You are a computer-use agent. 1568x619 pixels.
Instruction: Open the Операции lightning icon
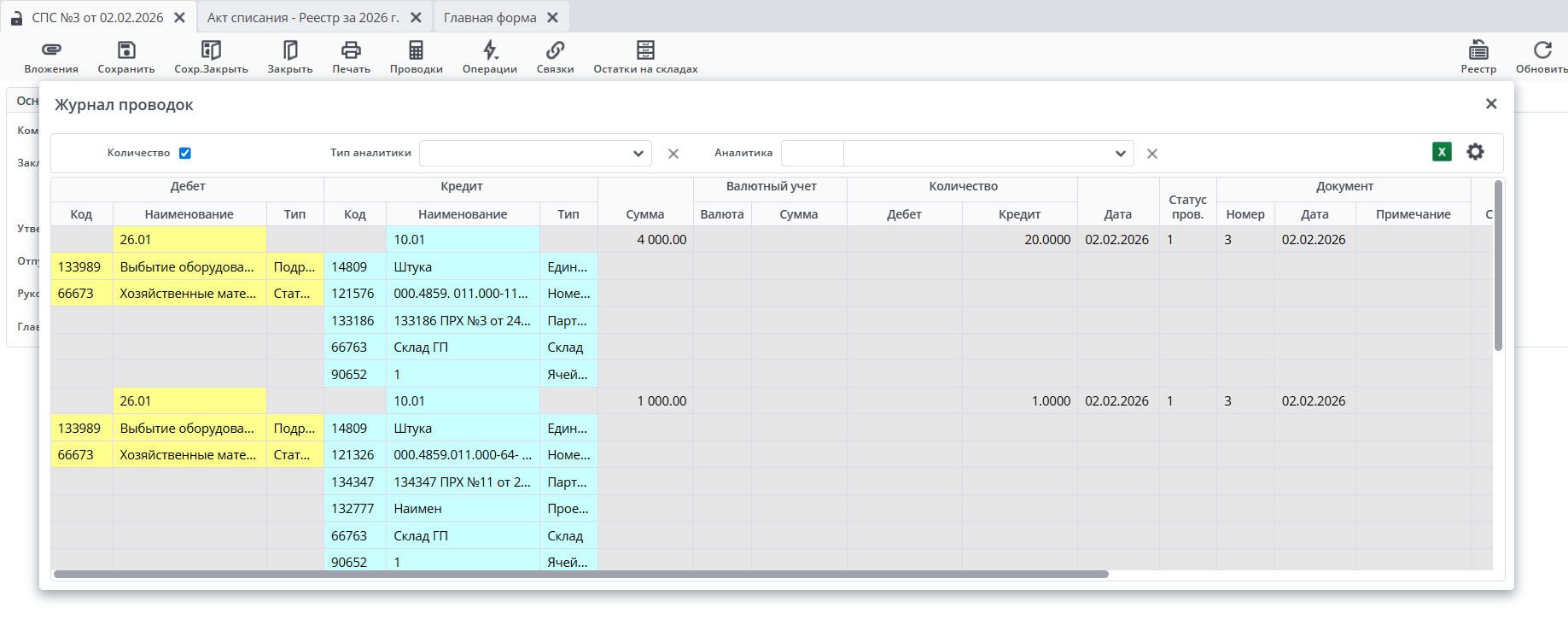490,50
